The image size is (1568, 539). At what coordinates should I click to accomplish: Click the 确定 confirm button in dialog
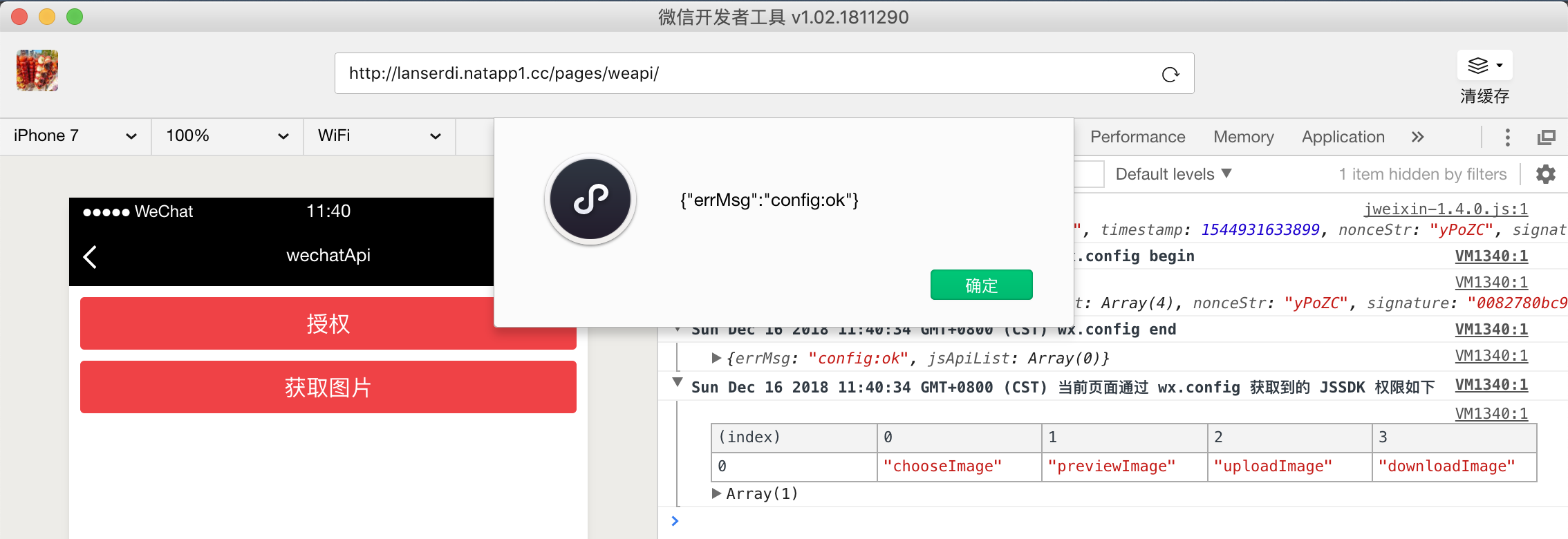point(981,285)
